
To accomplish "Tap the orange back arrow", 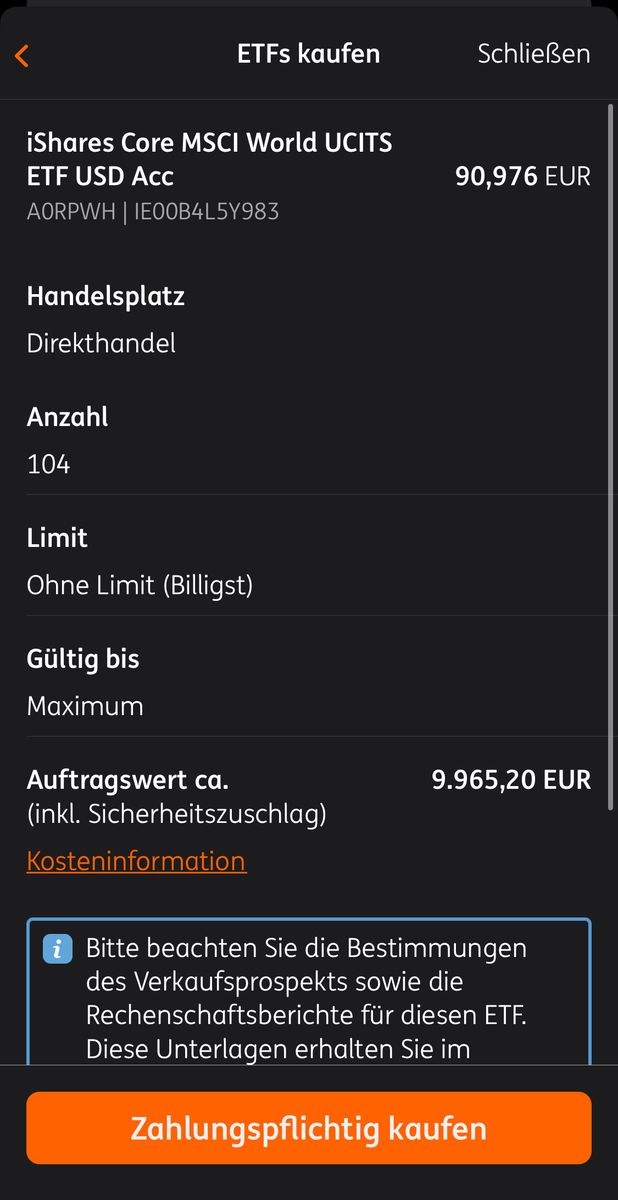I will tap(22, 55).
